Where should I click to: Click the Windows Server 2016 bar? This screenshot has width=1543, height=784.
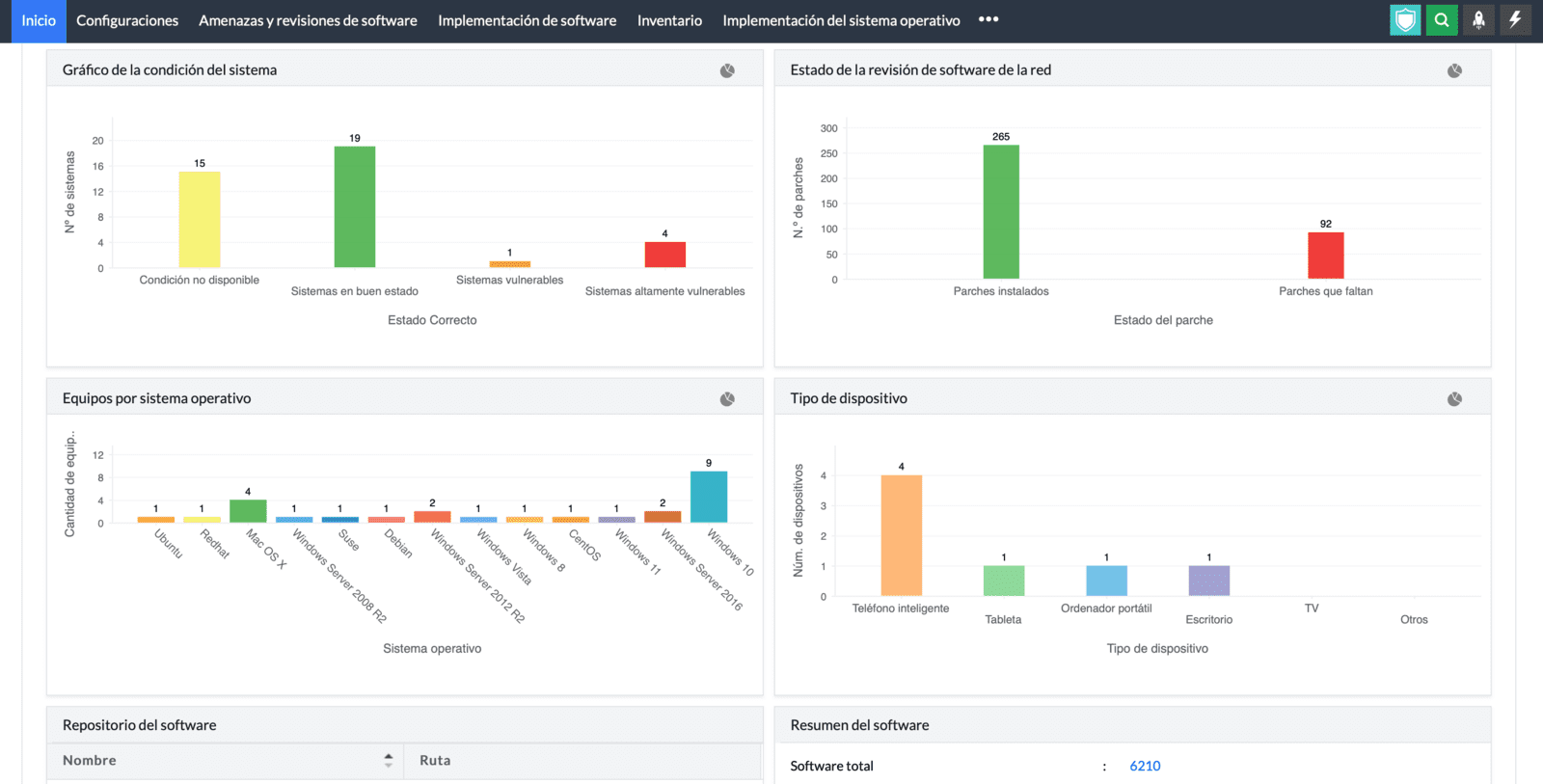pyautogui.click(x=663, y=517)
